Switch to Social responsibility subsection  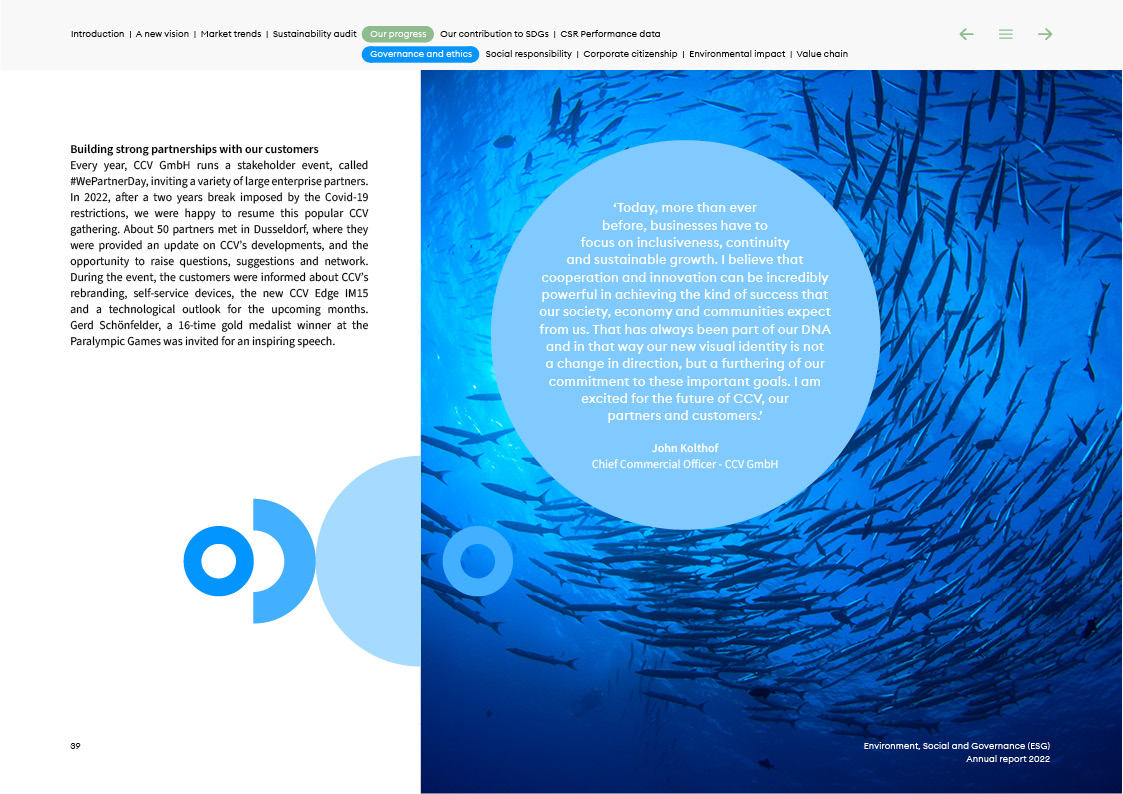coord(529,54)
